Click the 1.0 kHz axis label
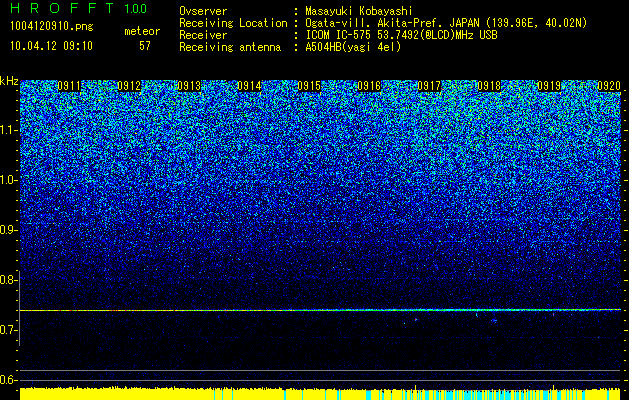 (x=8, y=180)
